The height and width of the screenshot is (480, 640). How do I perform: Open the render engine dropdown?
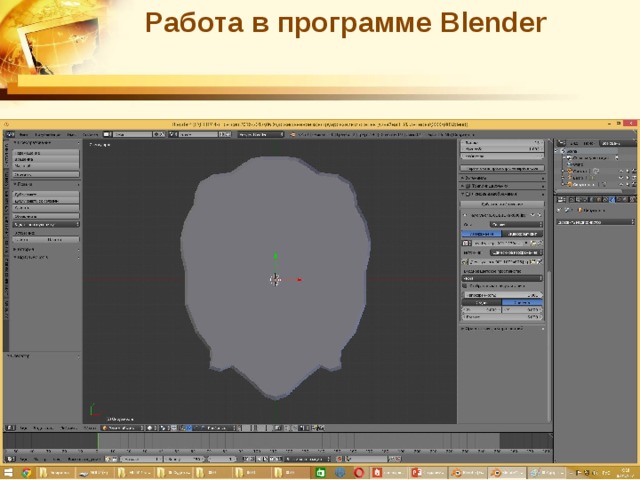click(x=260, y=134)
